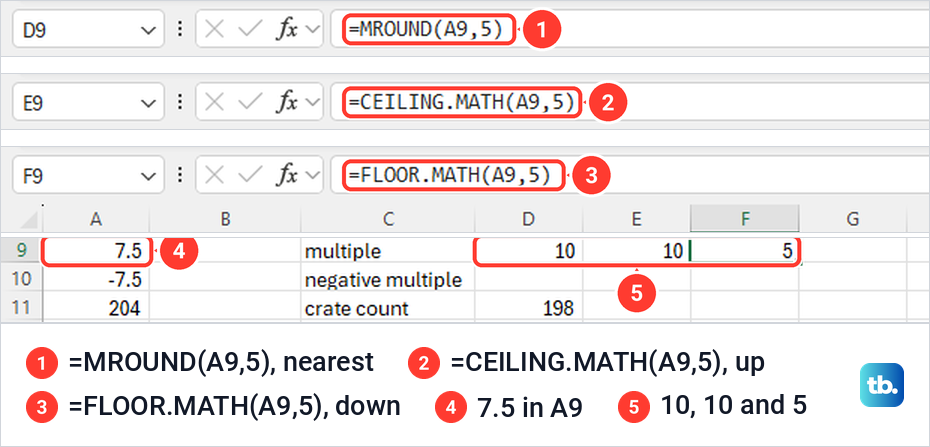Click the Insert Function fx icon in the D9 bar

point(286,30)
